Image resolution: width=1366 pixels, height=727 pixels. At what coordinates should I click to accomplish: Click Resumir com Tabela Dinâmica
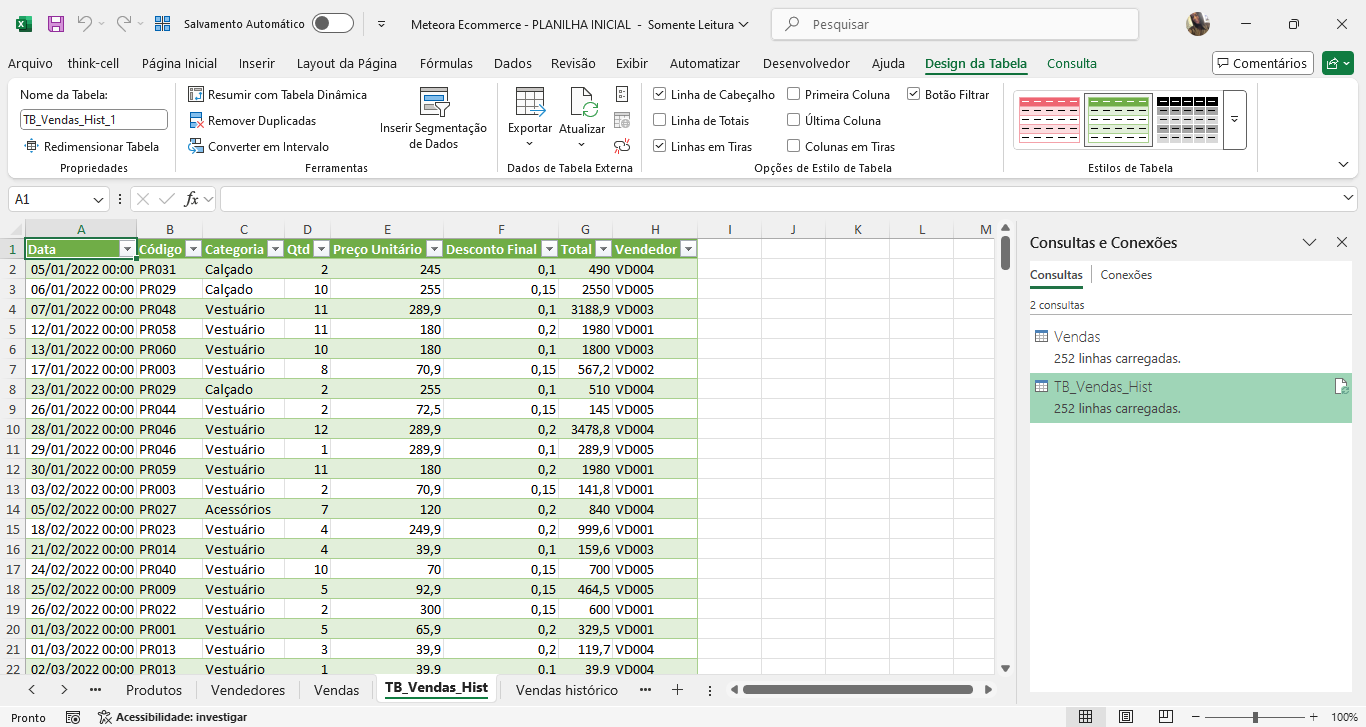click(x=277, y=95)
